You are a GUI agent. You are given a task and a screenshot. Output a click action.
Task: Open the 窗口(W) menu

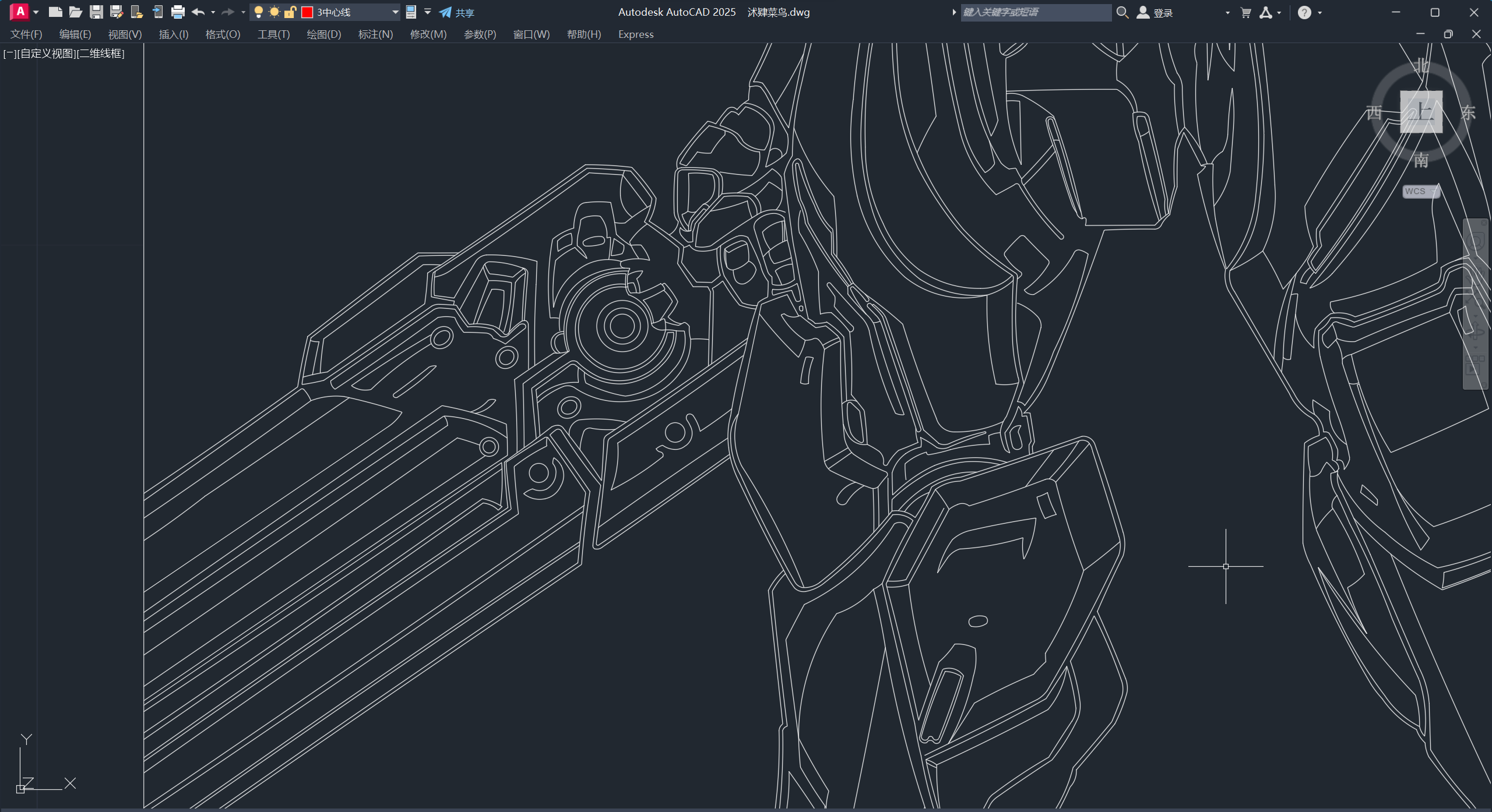532,34
